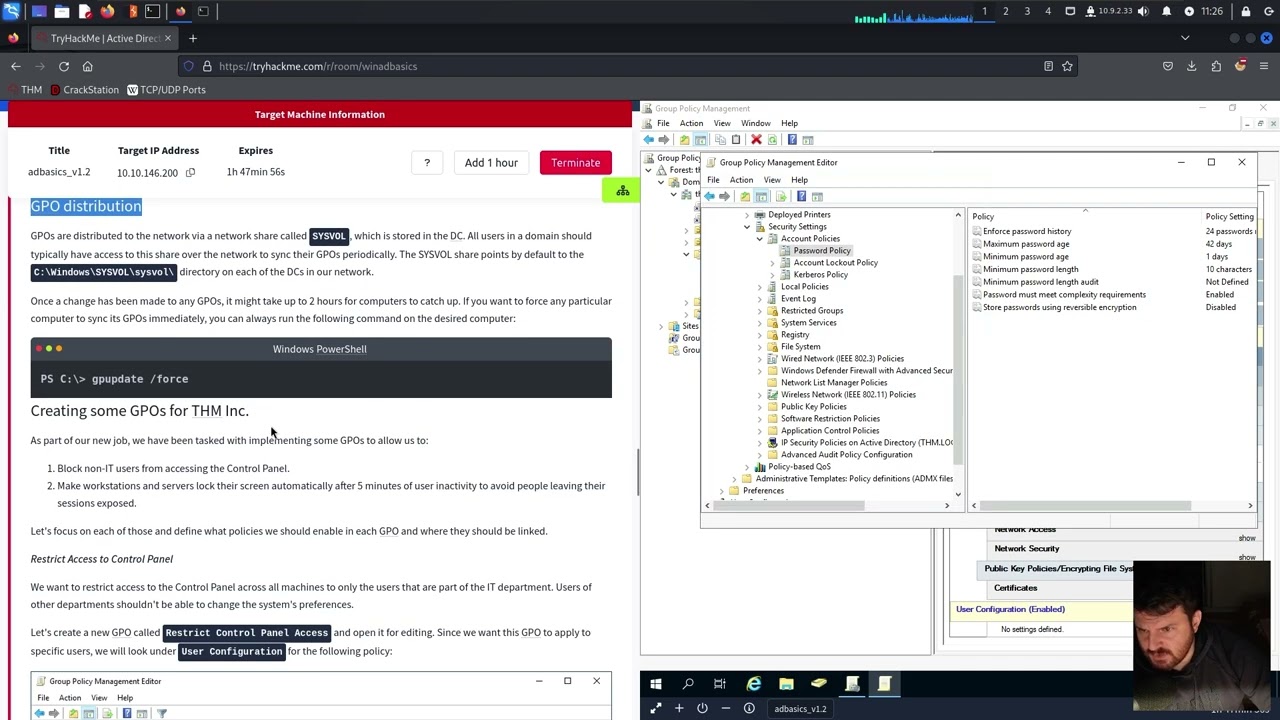Open a new Firefox tab
The height and width of the screenshot is (720, 1280).
pyautogui.click(x=193, y=38)
